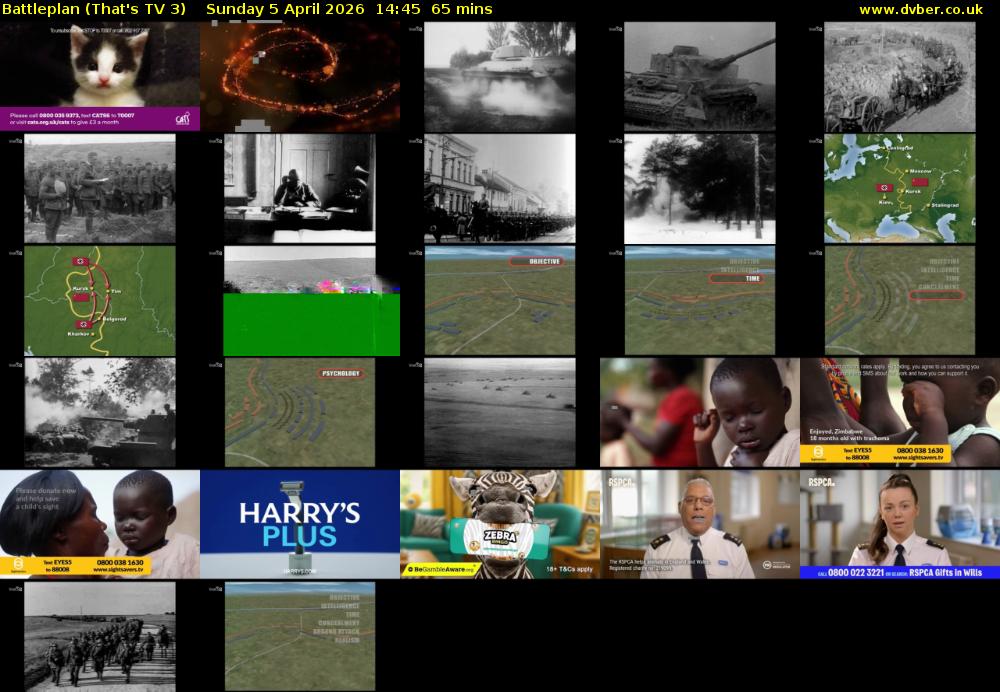1000x692 pixels.
Task: Open the orange sparkle swirl thumbnail
Action: tap(300, 77)
